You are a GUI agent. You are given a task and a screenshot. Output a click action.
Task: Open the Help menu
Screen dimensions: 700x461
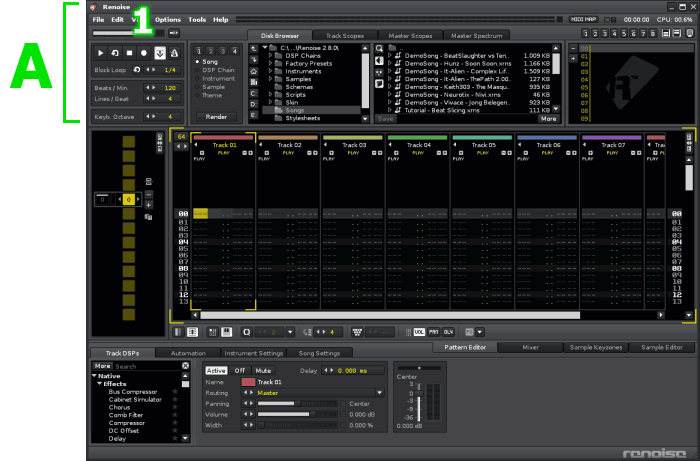click(x=221, y=20)
